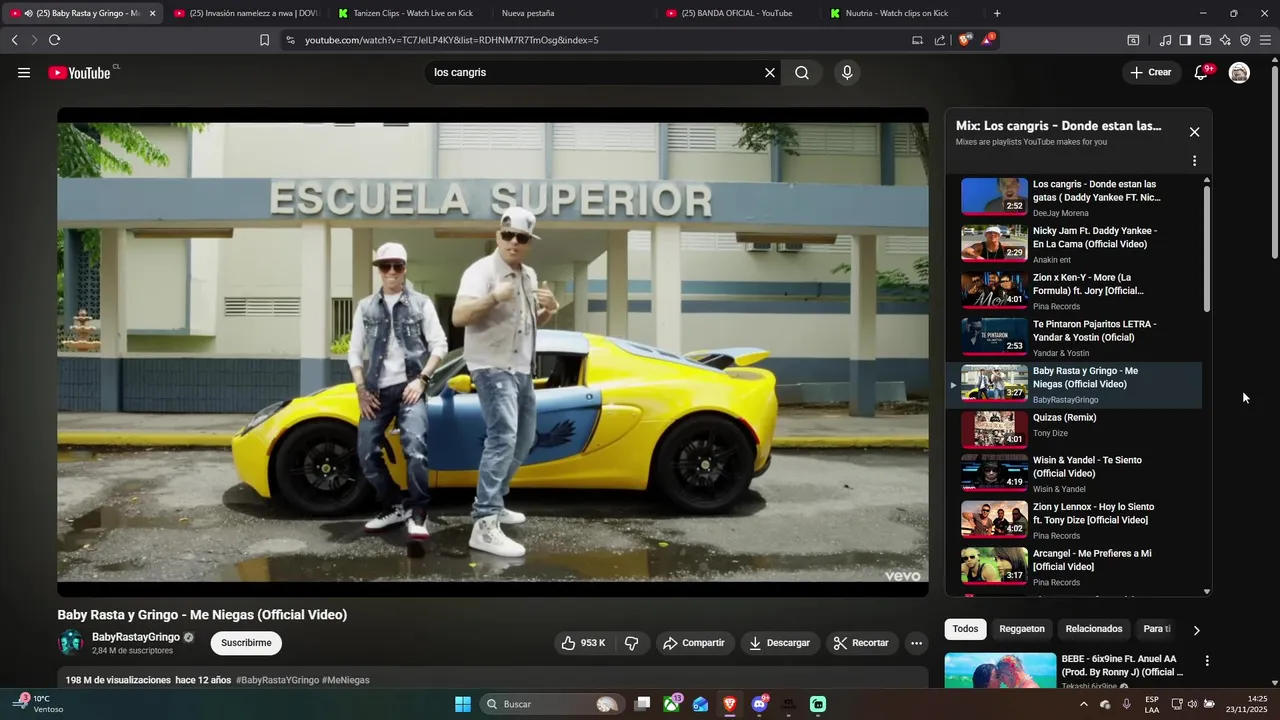The width and height of the screenshot is (1280, 720).
Task: Clear the search box text
Action: [770, 72]
